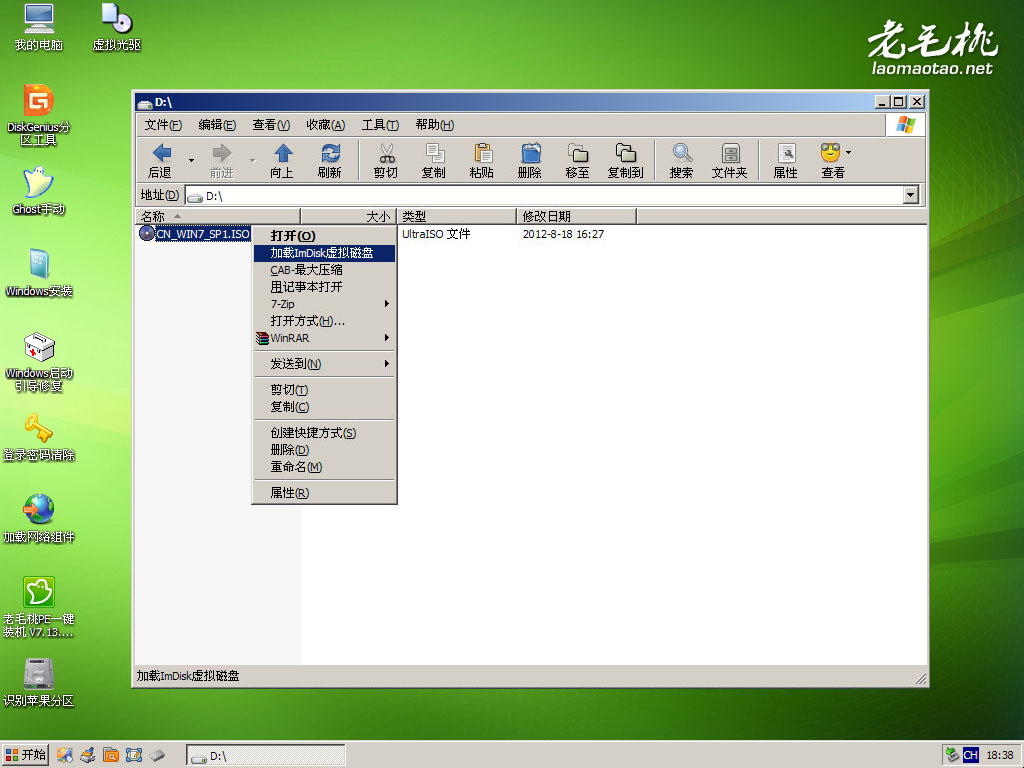The width and height of the screenshot is (1024, 768).
Task: Open Windows启动引导修复 desktop tool
Action: (39, 362)
